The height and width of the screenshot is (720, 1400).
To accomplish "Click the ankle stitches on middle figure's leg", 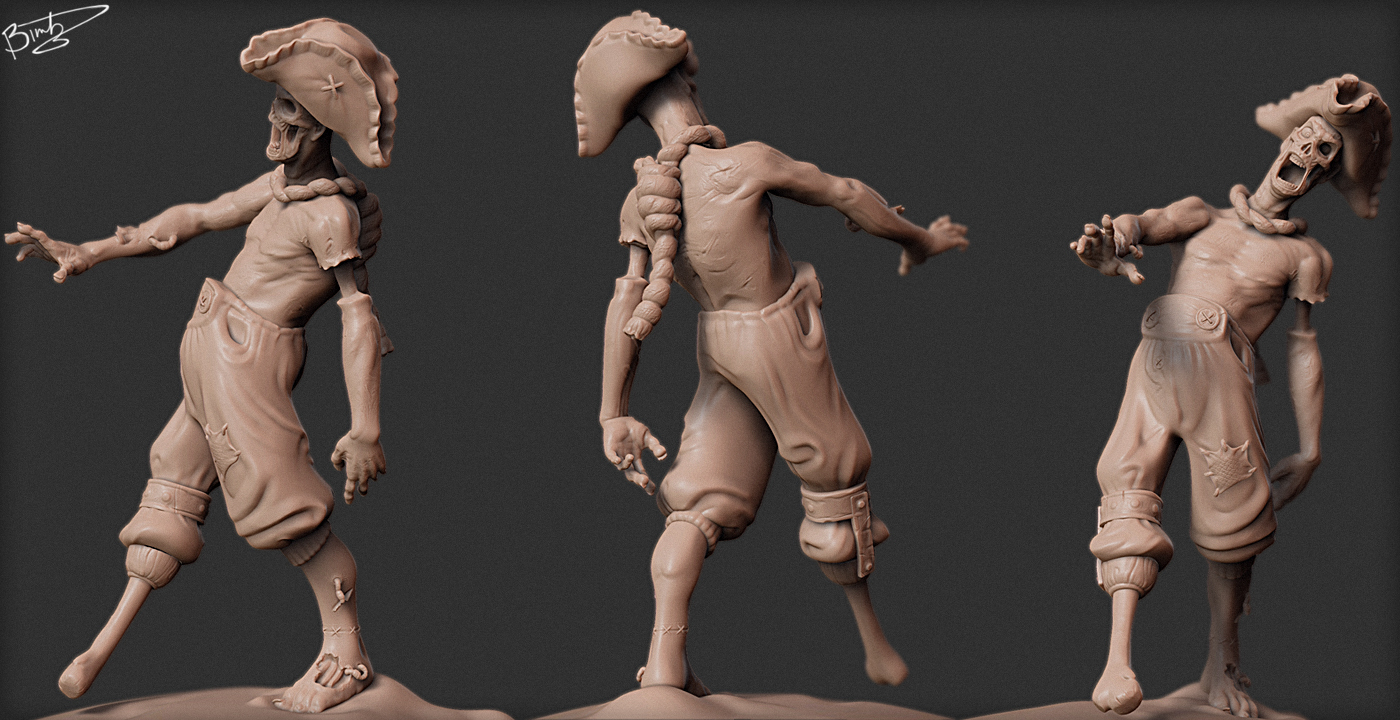I will click(670, 630).
